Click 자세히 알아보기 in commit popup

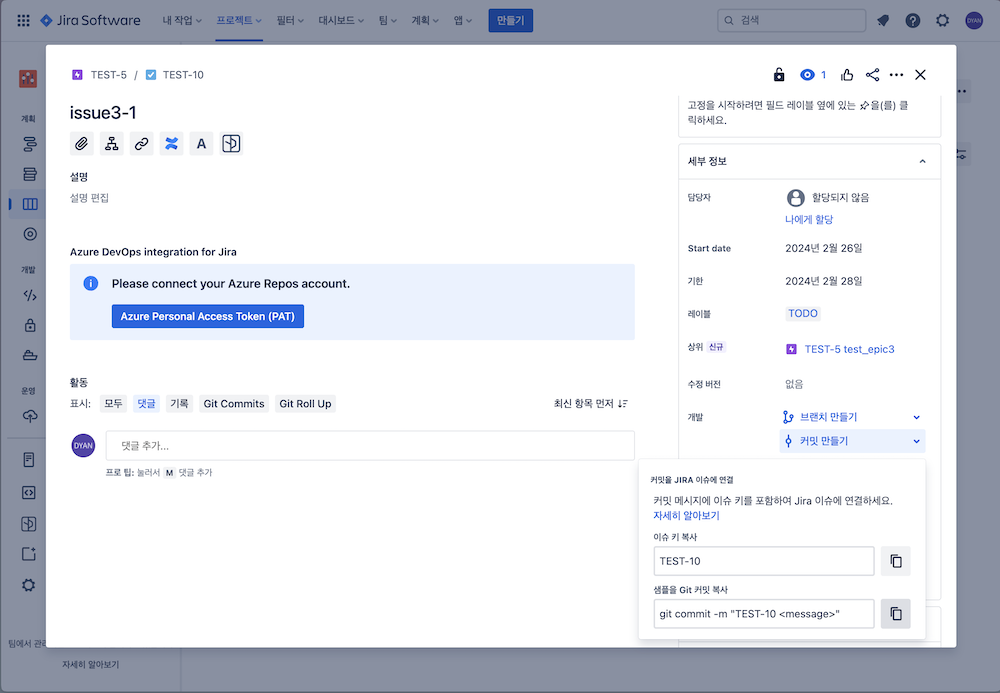[x=686, y=516]
